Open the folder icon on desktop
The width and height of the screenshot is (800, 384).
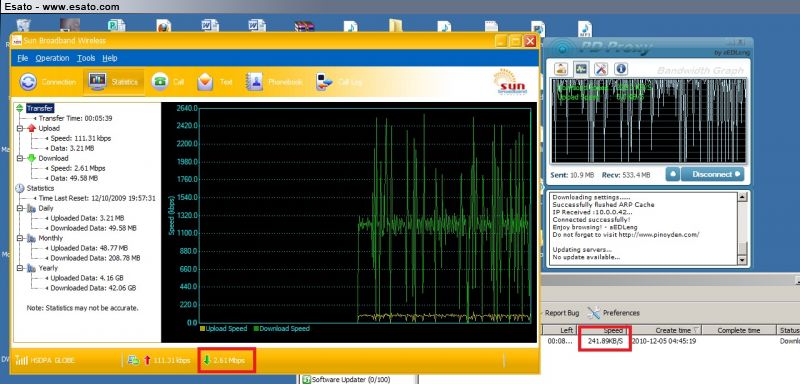coord(395,25)
